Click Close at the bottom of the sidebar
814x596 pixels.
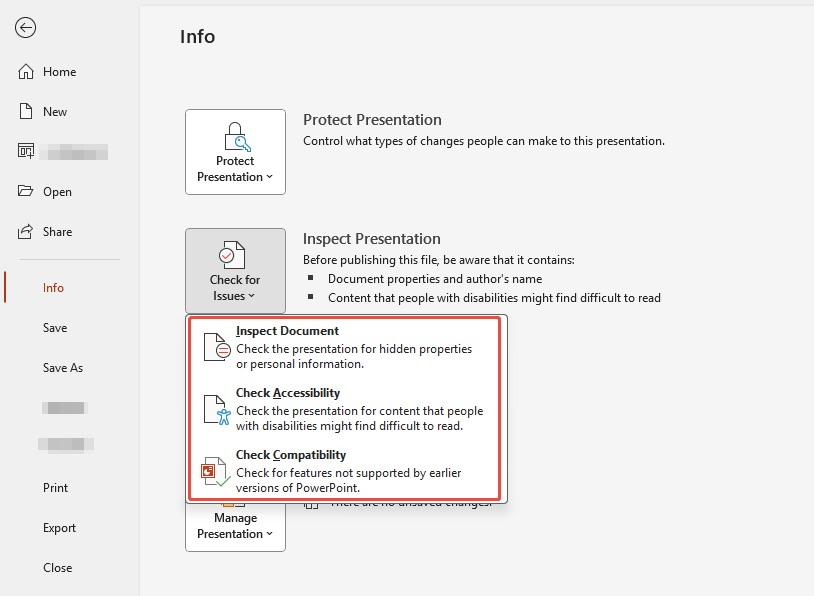(x=57, y=567)
